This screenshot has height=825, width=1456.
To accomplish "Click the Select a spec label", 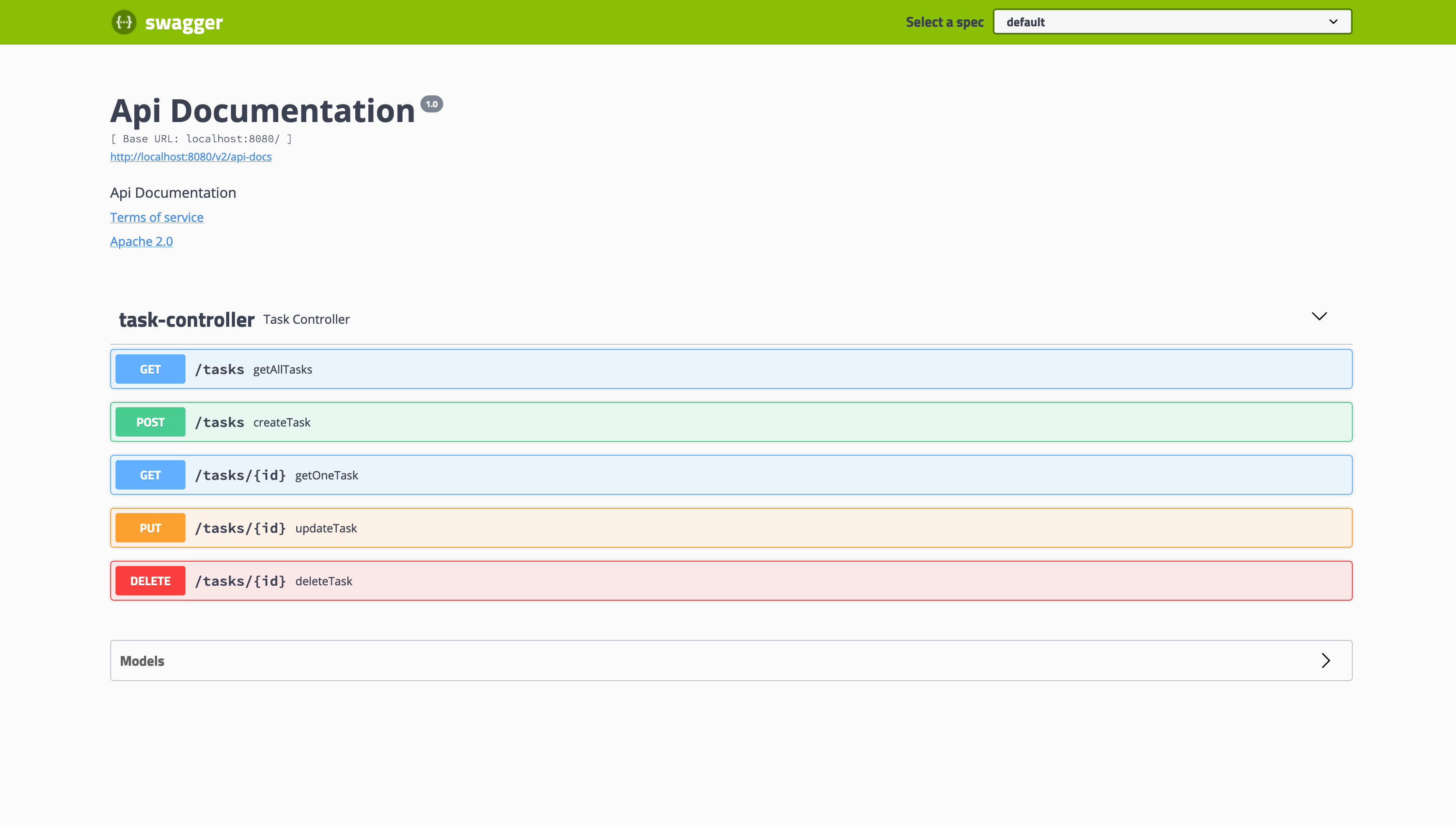I will click(944, 22).
